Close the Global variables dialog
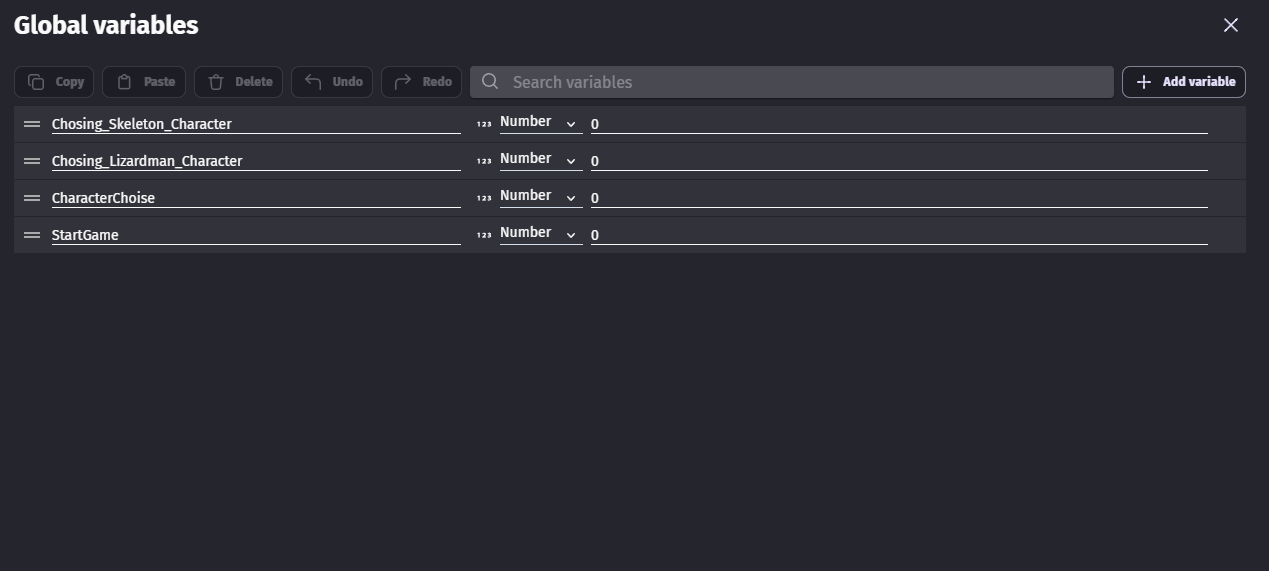Image resolution: width=1269 pixels, height=571 pixels. pos(1231,25)
